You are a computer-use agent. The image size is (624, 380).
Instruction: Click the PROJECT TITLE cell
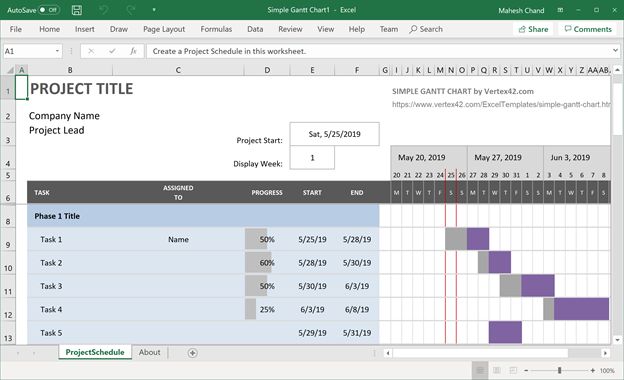point(81,88)
